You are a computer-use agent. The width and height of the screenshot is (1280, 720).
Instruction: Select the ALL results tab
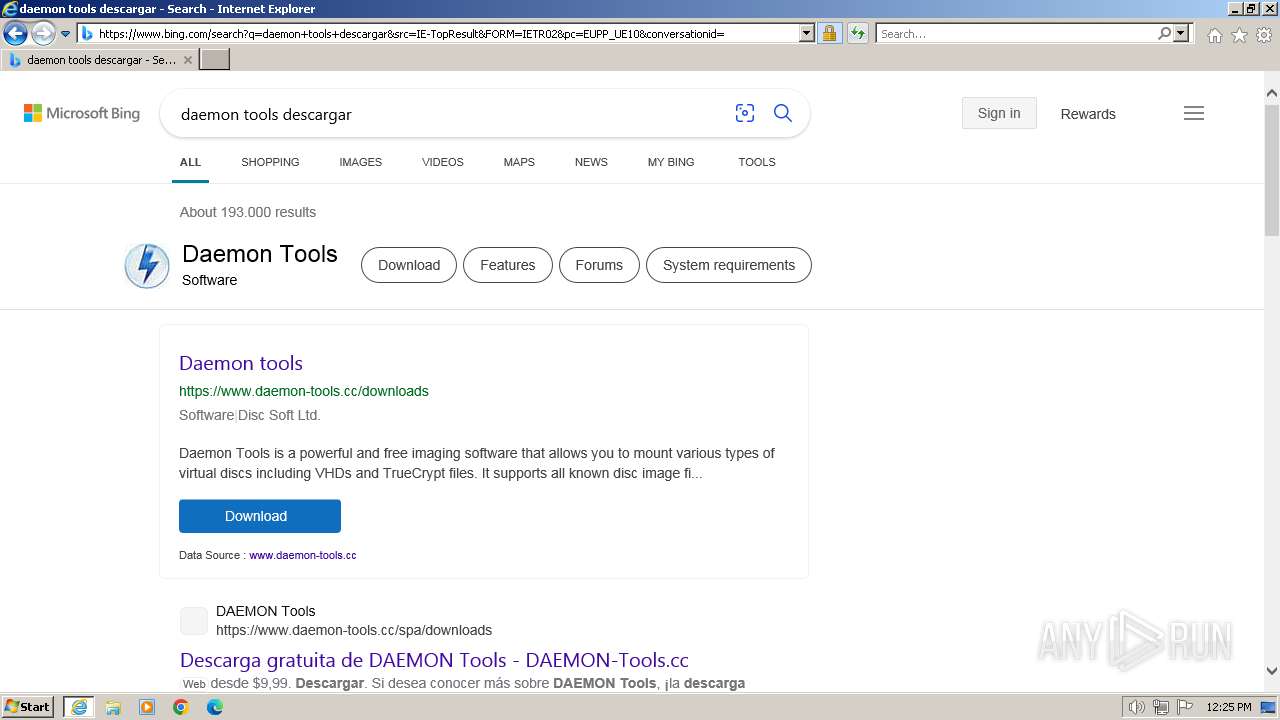pos(190,162)
